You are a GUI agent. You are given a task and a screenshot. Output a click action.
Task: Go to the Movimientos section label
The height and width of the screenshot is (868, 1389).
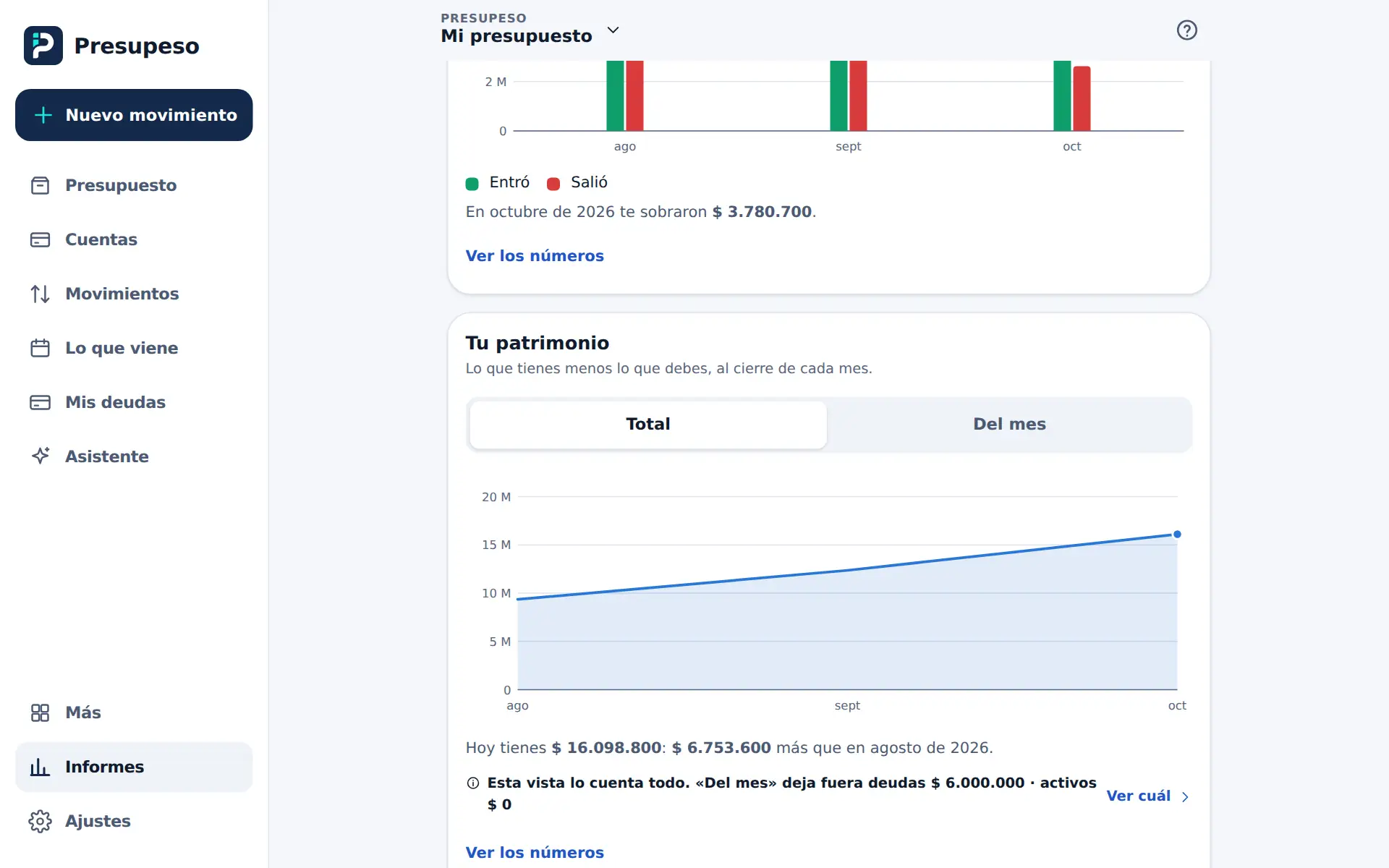pos(122,294)
